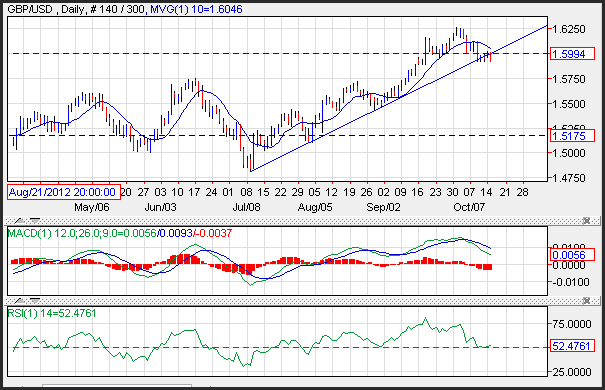The height and width of the screenshot is (390, 605).
Task: Click the MACD value label 0.0056
Action: pos(572,255)
